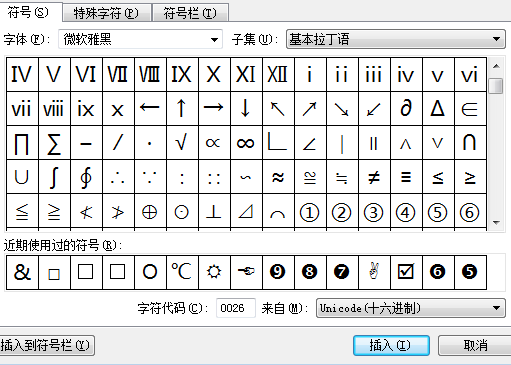
Task: Select the up arrow ↑ symbol
Action: coord(182,109)
